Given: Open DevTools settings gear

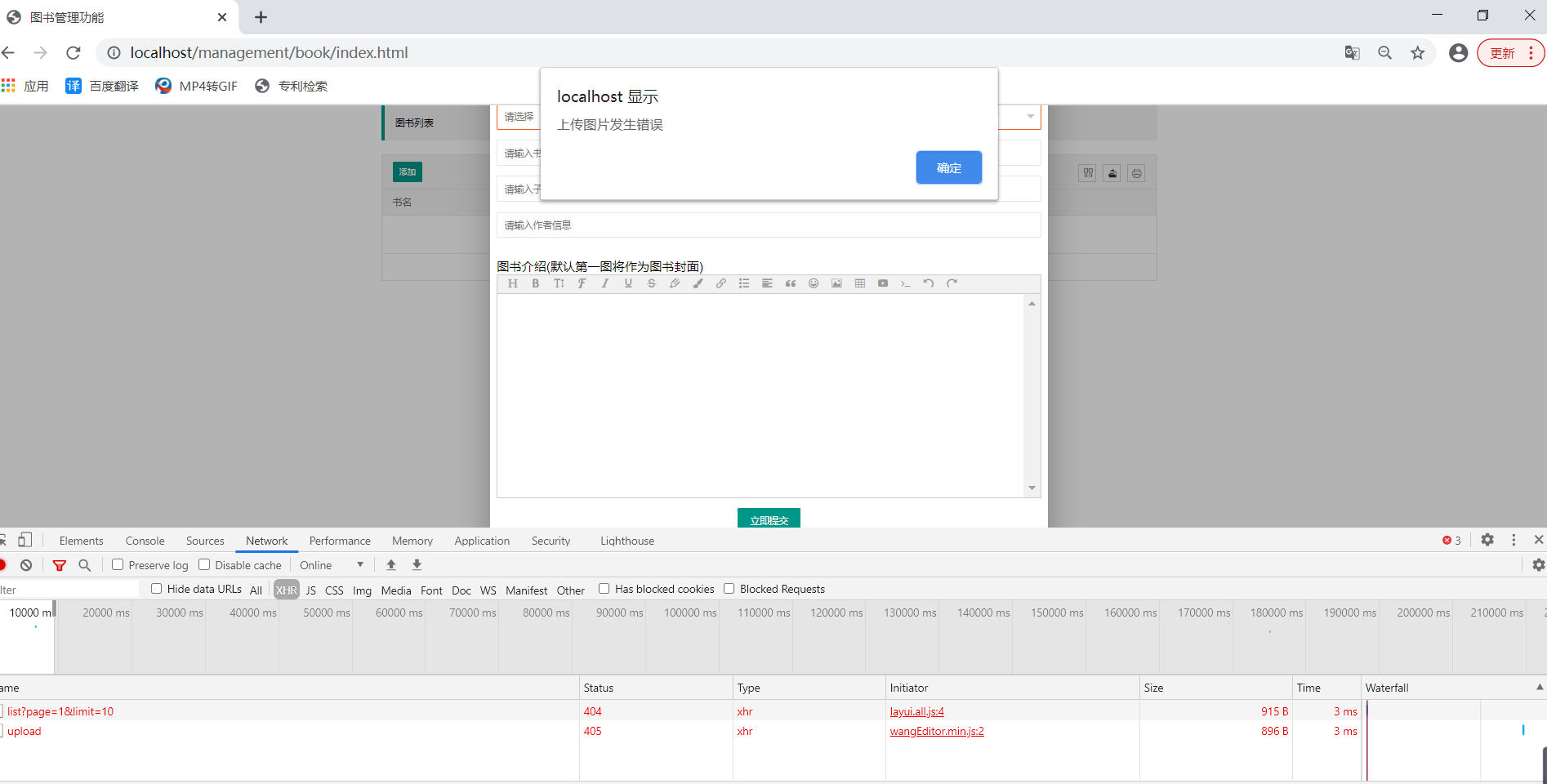Looking at the screenshot, I should [1487, 540].
